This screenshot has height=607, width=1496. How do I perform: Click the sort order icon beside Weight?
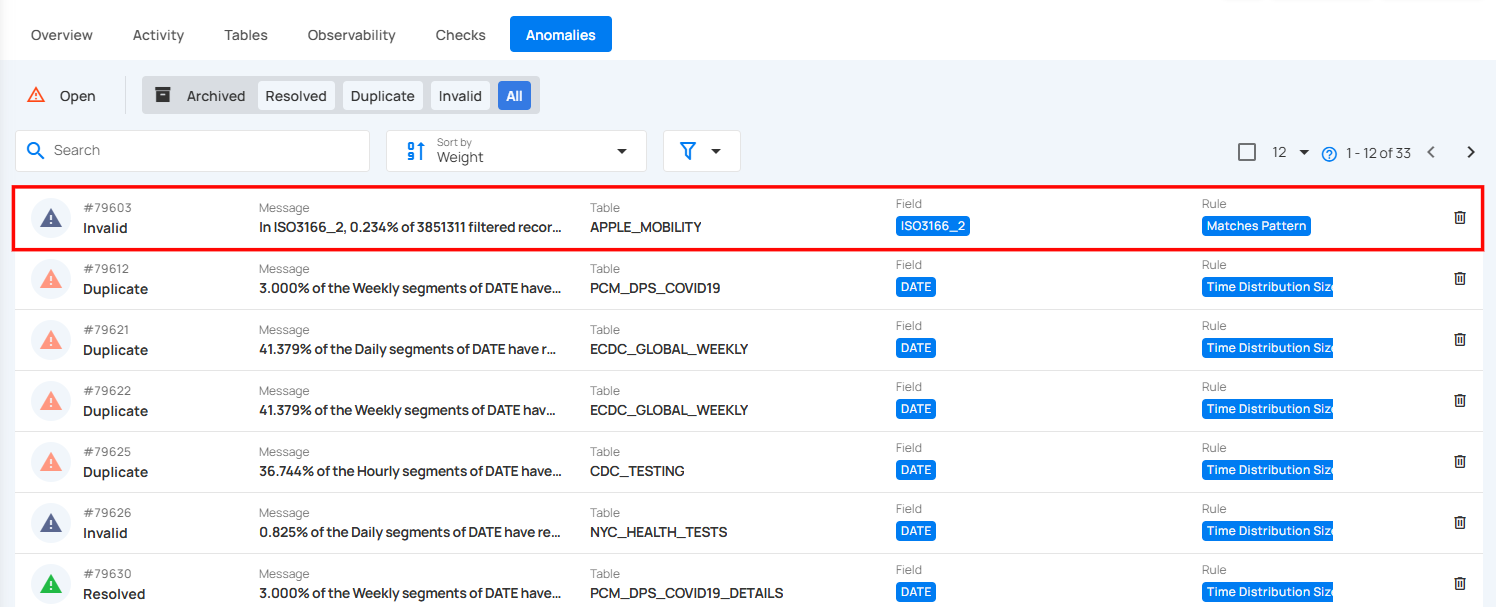416,151
